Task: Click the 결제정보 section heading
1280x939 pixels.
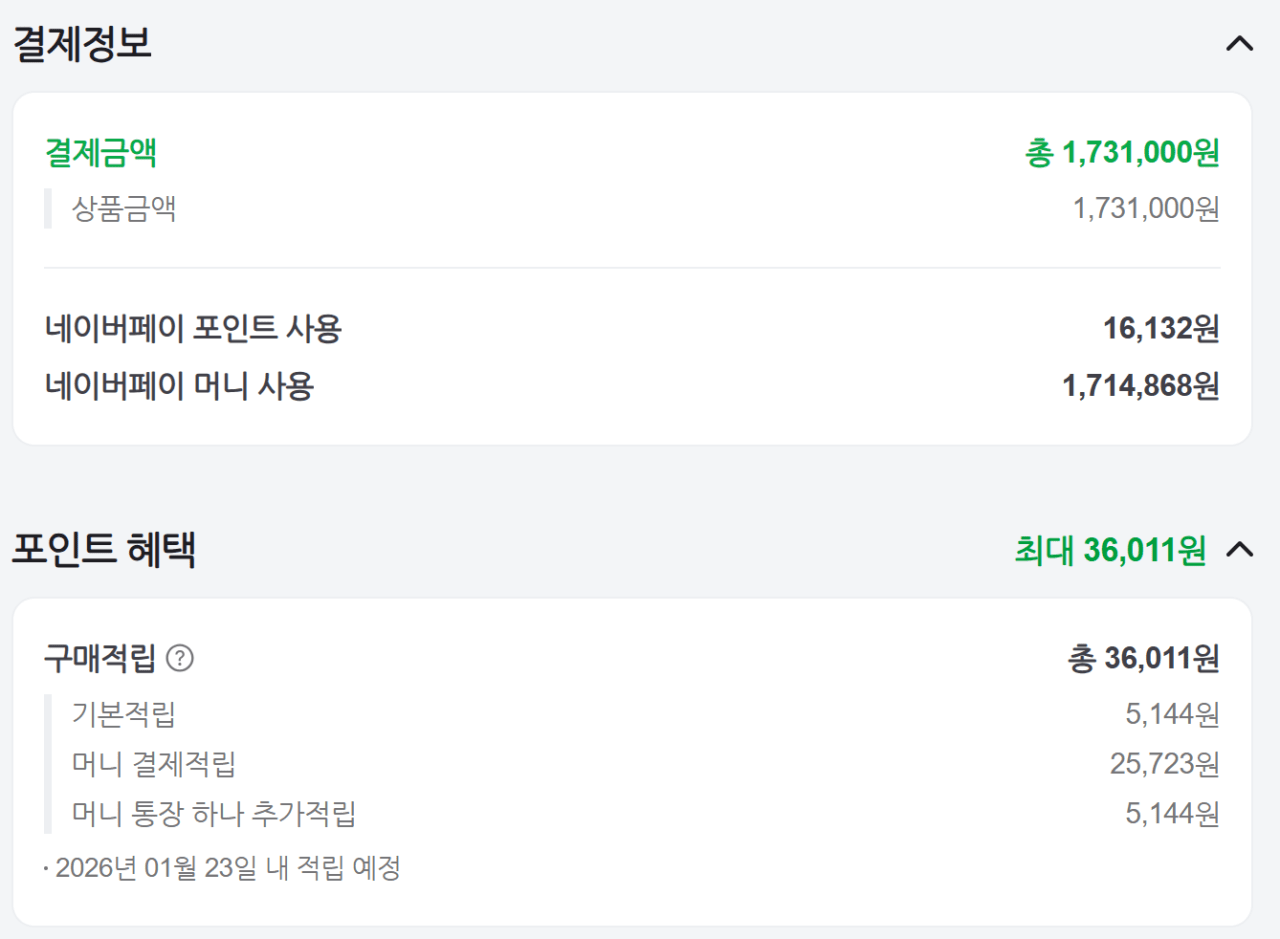Action: (x=82, y=45)
